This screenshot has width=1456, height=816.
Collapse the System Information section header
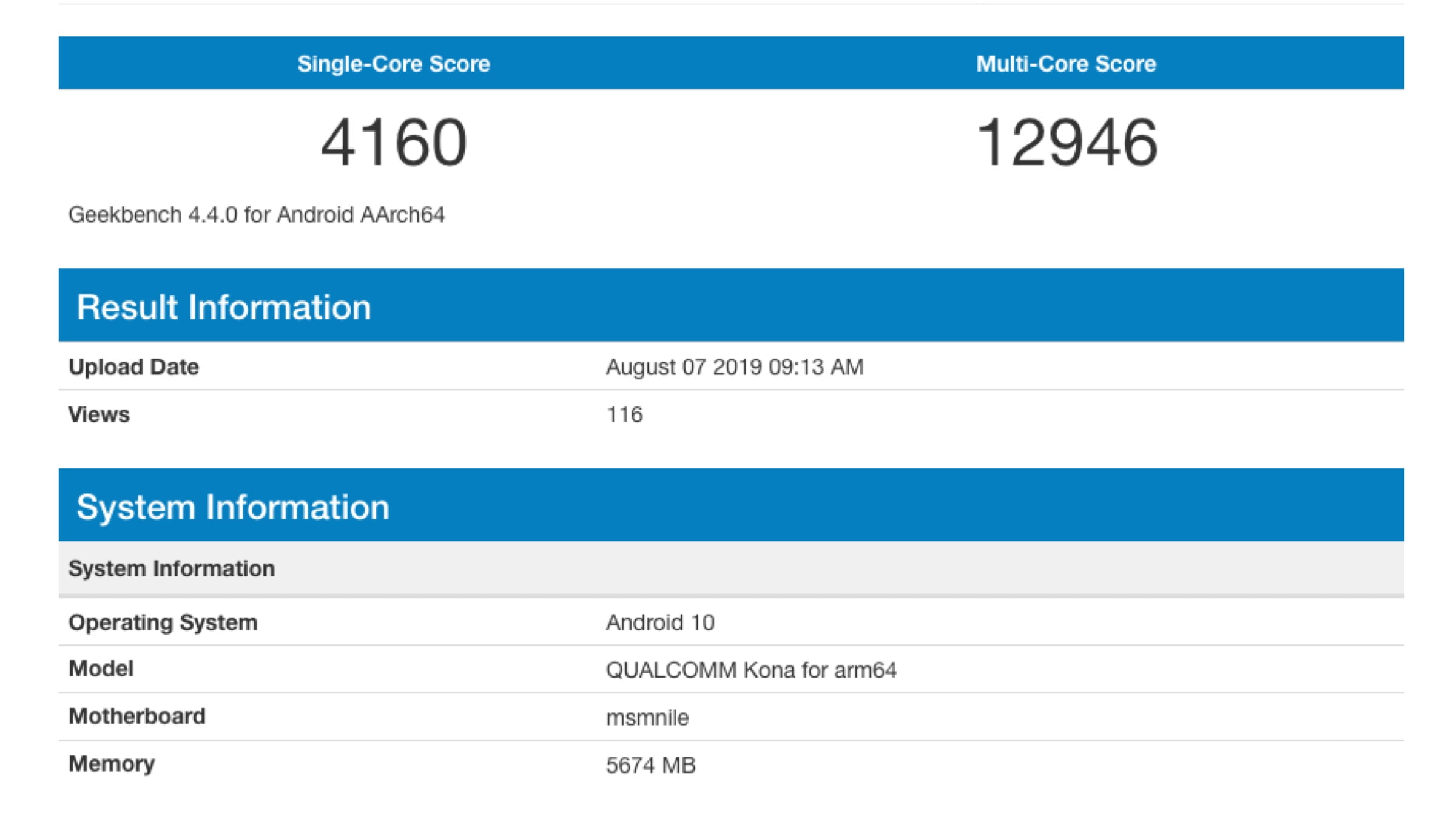[x=235, y=508]
